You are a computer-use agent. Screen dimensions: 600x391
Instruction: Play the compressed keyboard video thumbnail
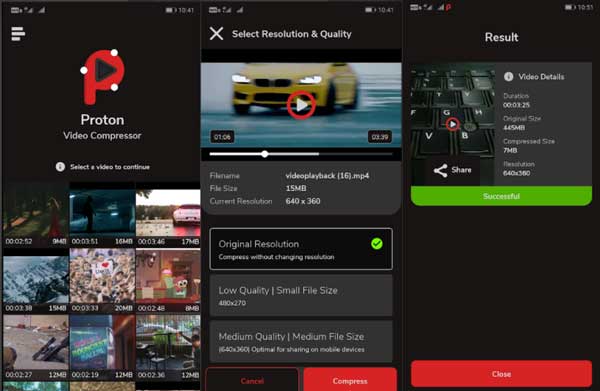(453, 124)
